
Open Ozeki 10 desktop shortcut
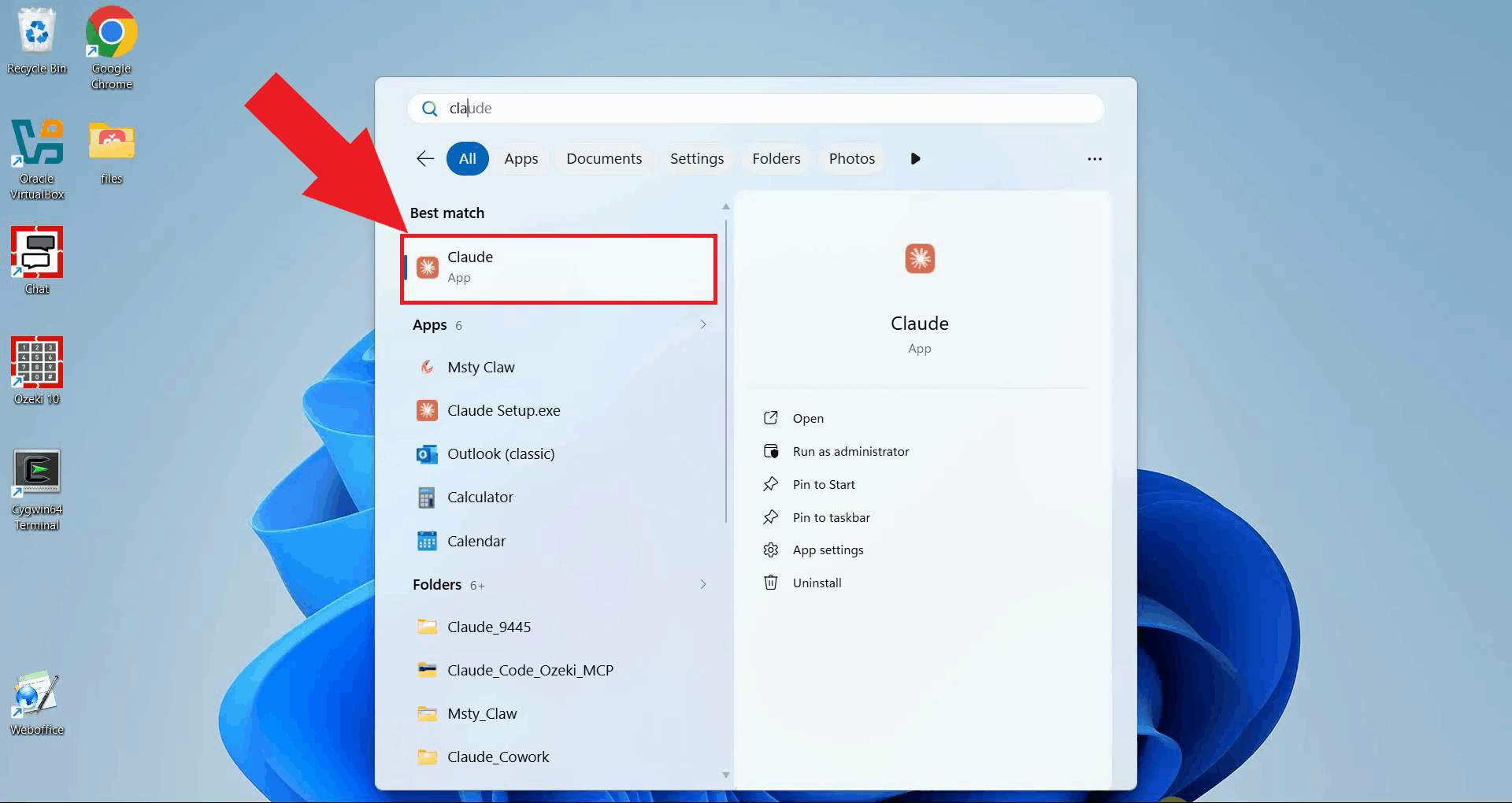click(x=36, y=371)
